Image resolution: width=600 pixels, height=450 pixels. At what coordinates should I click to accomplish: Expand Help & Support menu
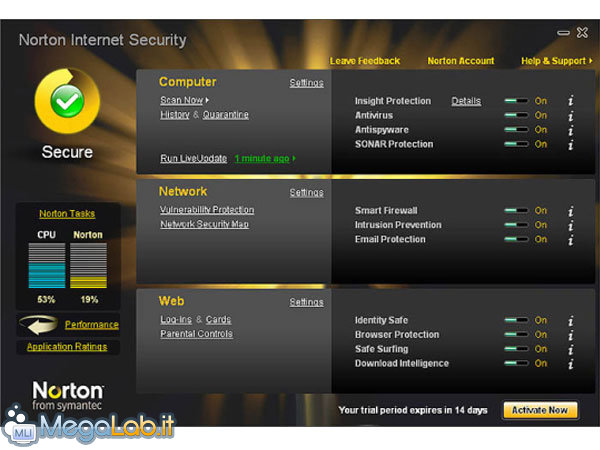(557, 61)
